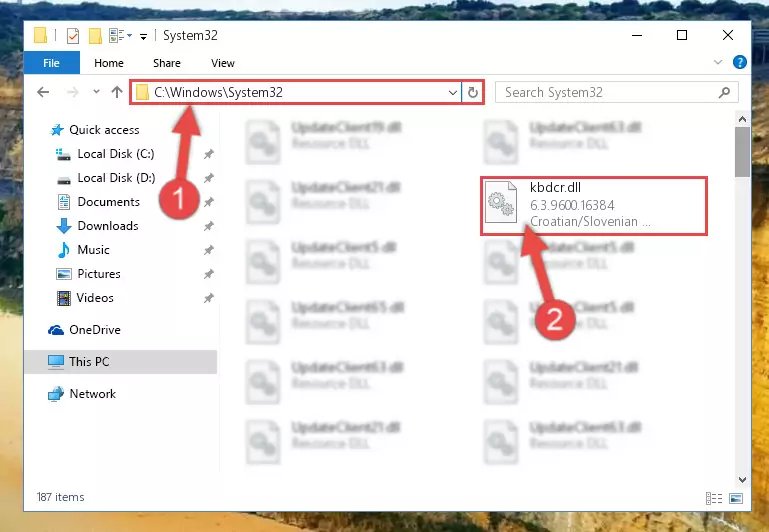Click the Forward navigation arrow

click(73, 92)
